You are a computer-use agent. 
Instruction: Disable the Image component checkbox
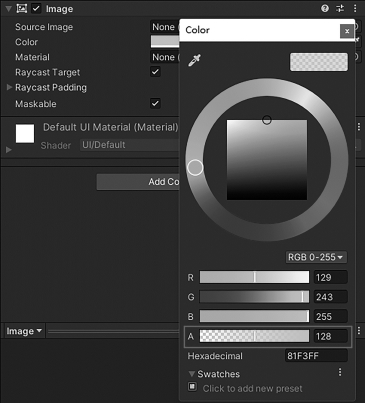point(36,9)
